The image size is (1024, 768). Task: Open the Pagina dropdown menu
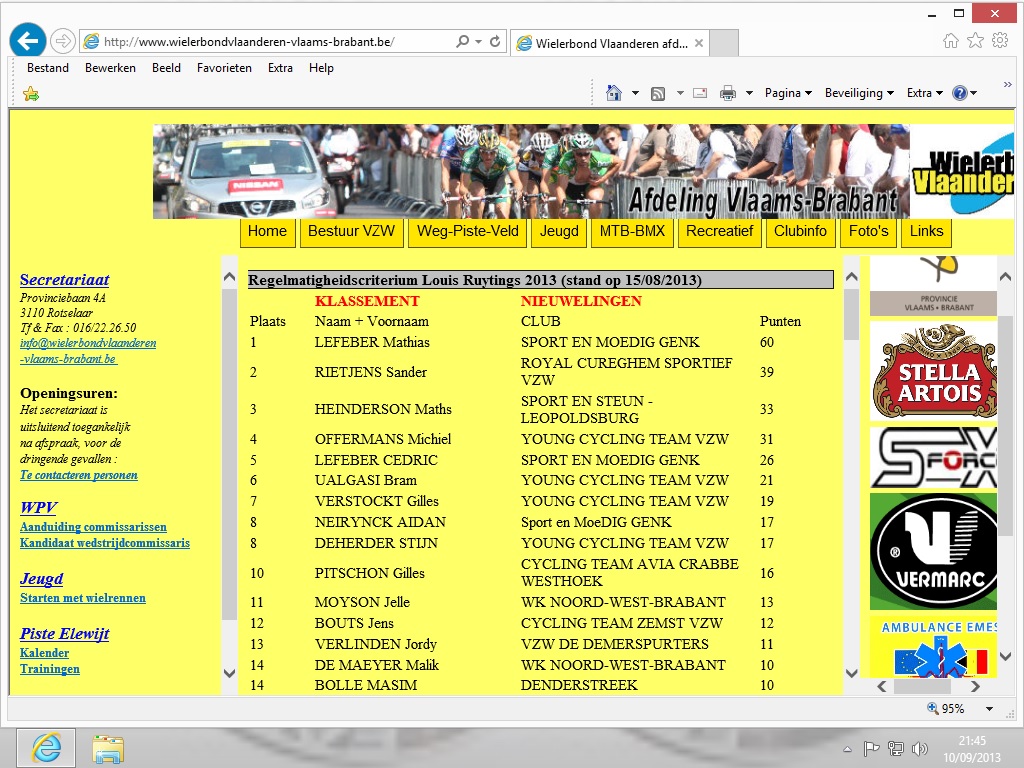pos(788,93)
